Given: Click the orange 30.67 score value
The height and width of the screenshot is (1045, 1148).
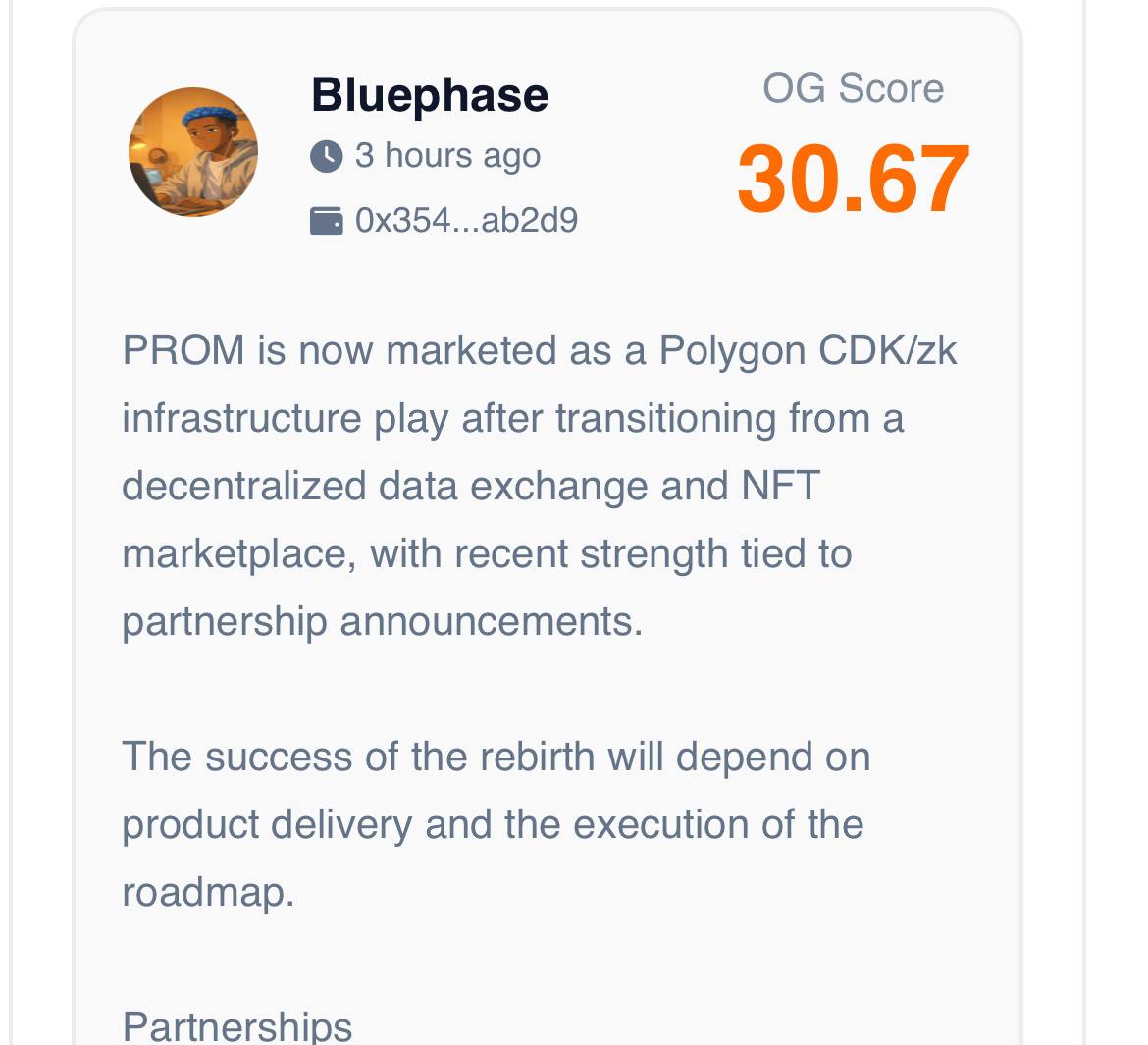Looking at the screenshot, I should pos(853,180).
